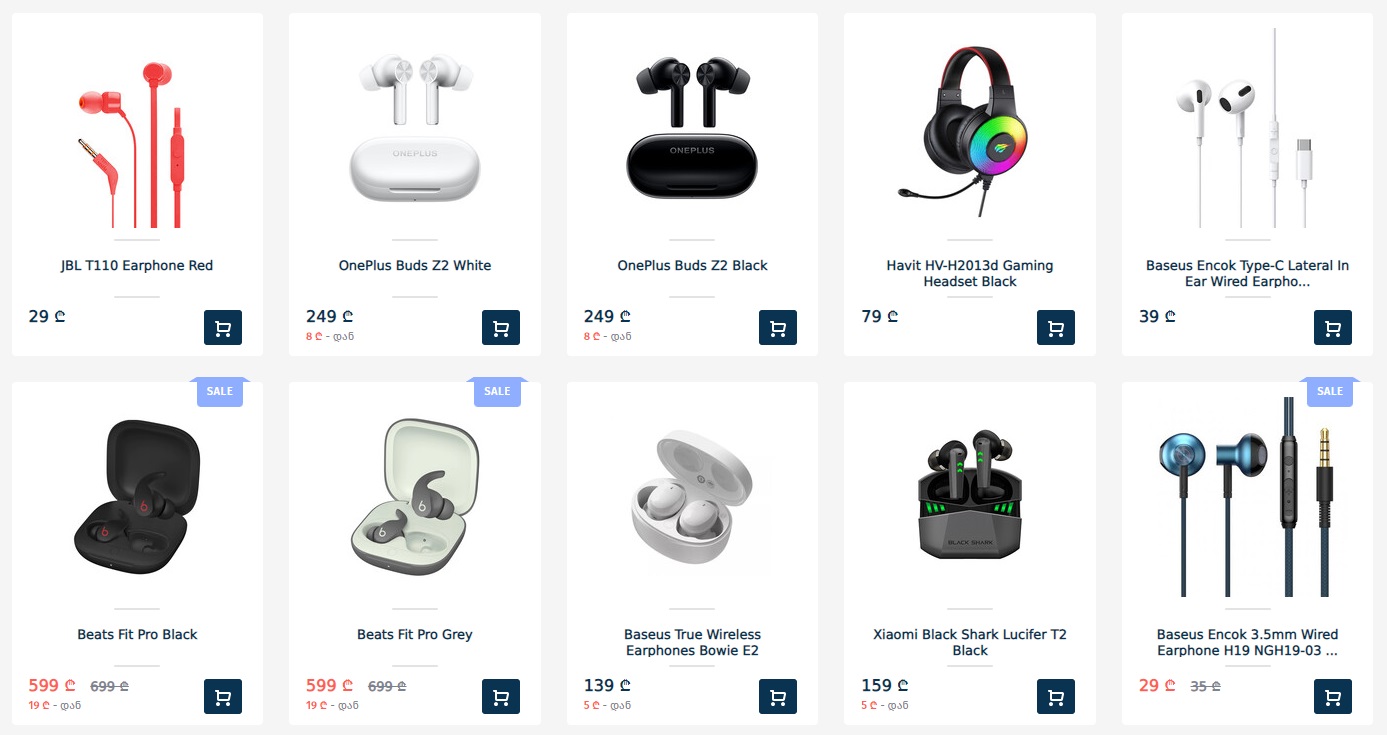Open JBL T110 Earphone Red product link
The height and width of the screenshot is (735, 1387).
click(137, 265)
